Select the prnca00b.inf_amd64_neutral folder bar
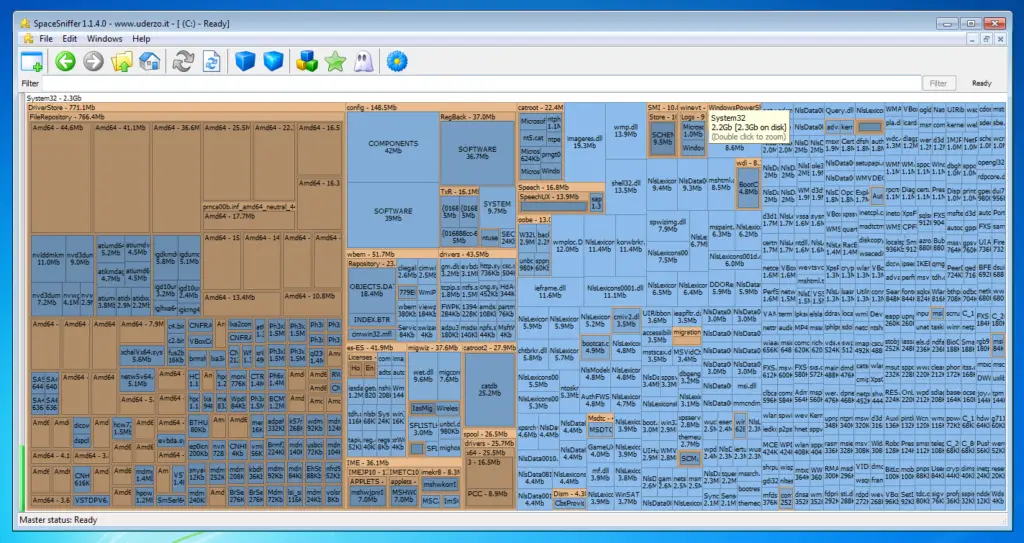The height and width of the screenshot is (543, 1024). [249, 207]
